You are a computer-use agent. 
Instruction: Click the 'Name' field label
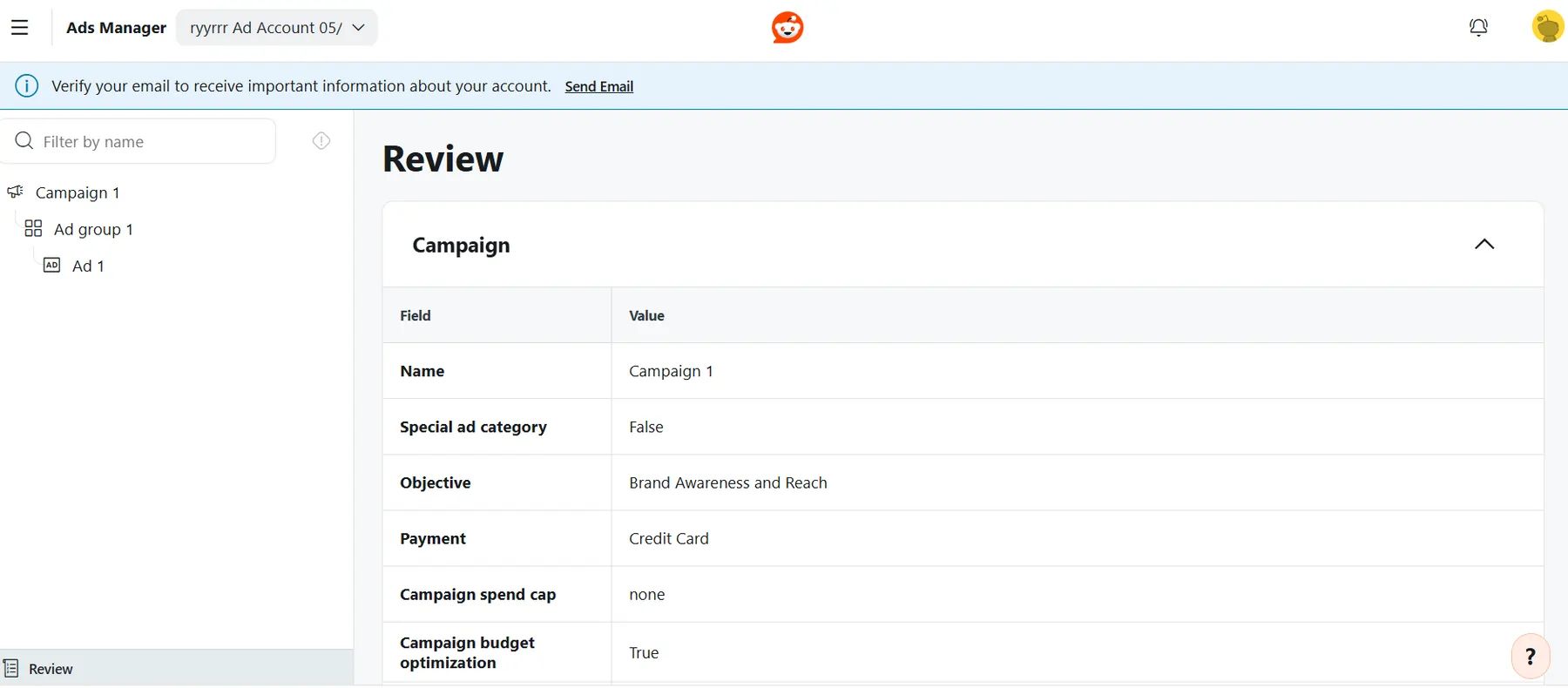point(422,371)
